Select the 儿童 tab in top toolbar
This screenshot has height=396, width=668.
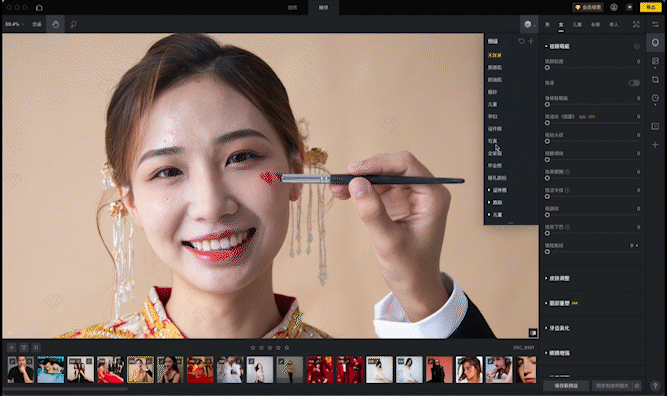coord(577,25)
